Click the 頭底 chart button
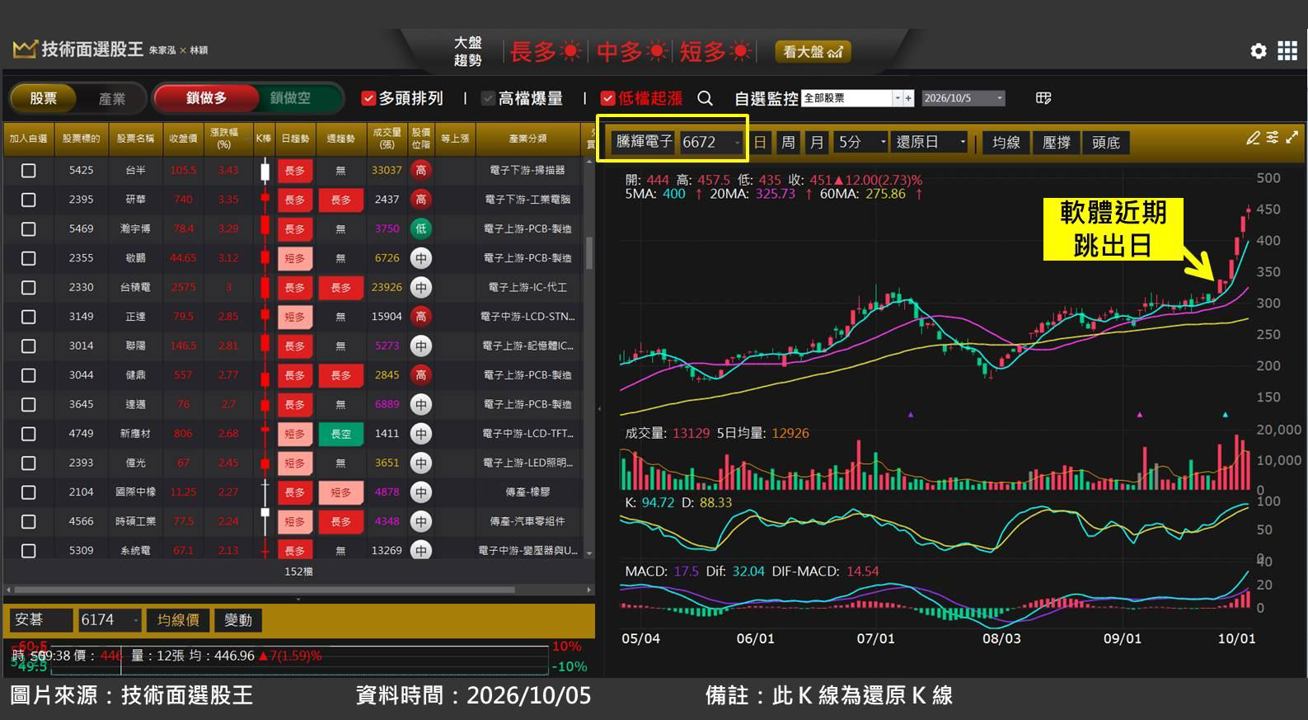 point(1106,142)
